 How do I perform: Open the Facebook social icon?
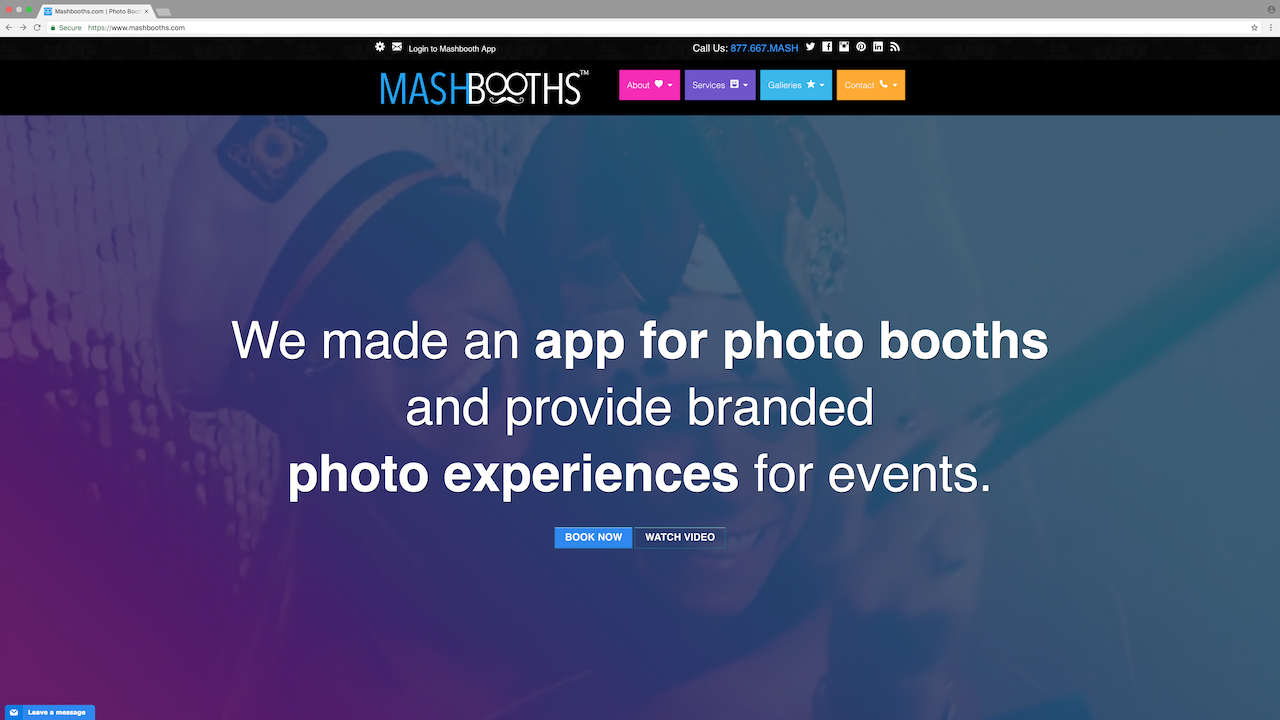pos(827,47)
